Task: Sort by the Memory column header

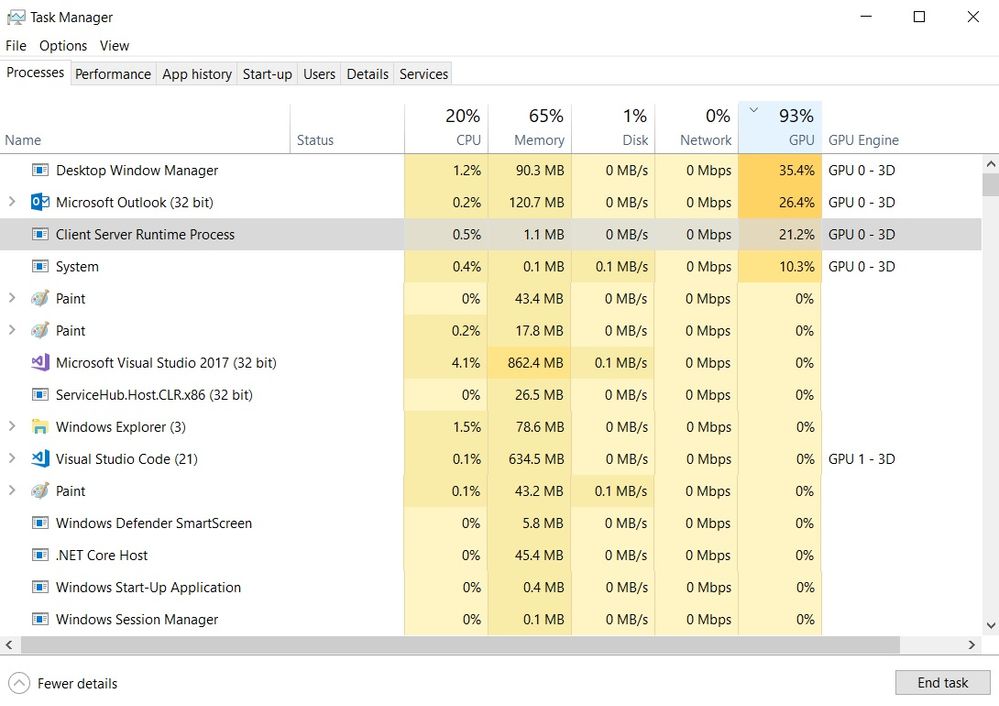Action: pyautogui.click(x=530, y=127)
